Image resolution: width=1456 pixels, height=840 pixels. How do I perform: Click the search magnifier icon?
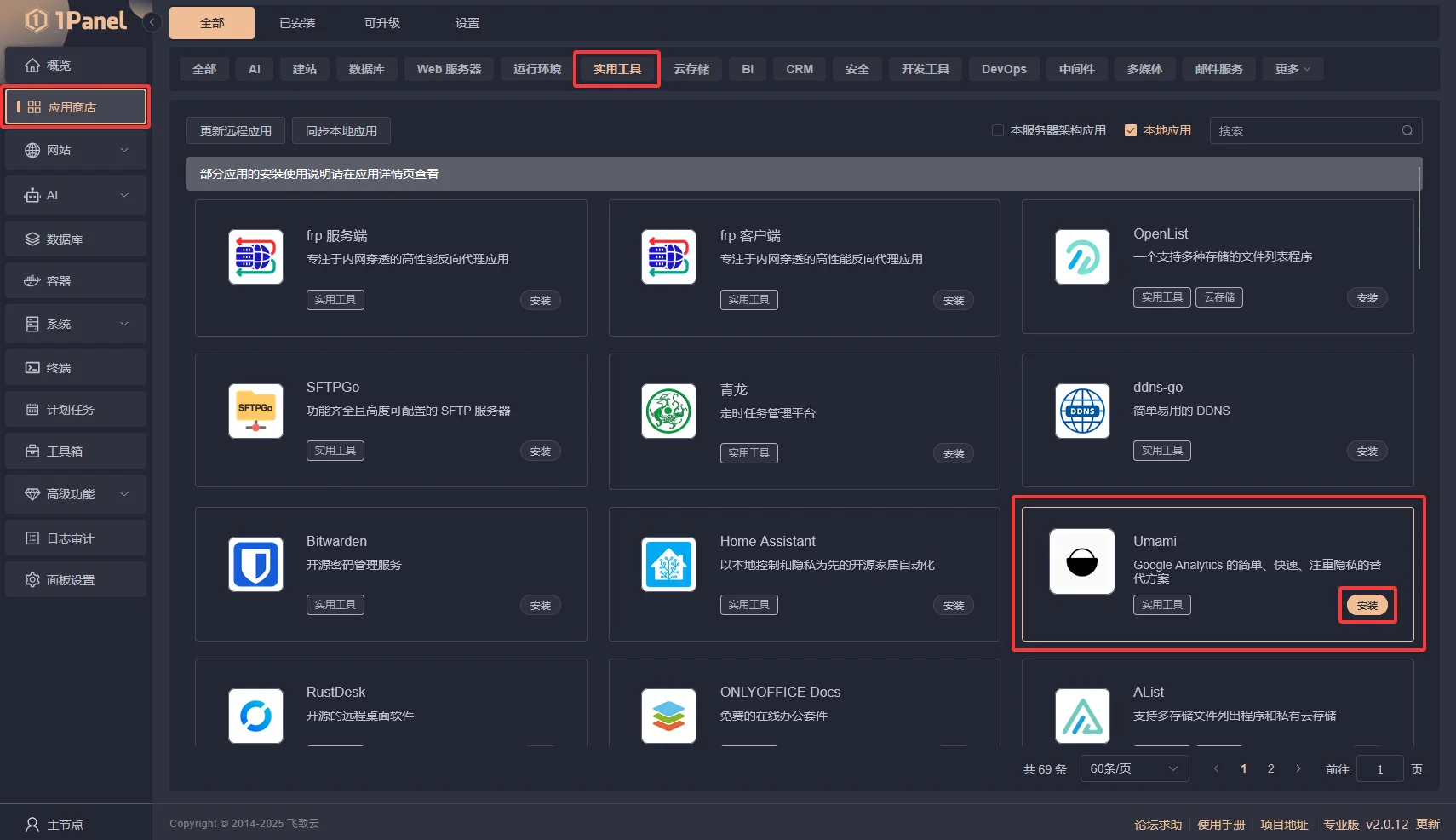point(1407,130)
